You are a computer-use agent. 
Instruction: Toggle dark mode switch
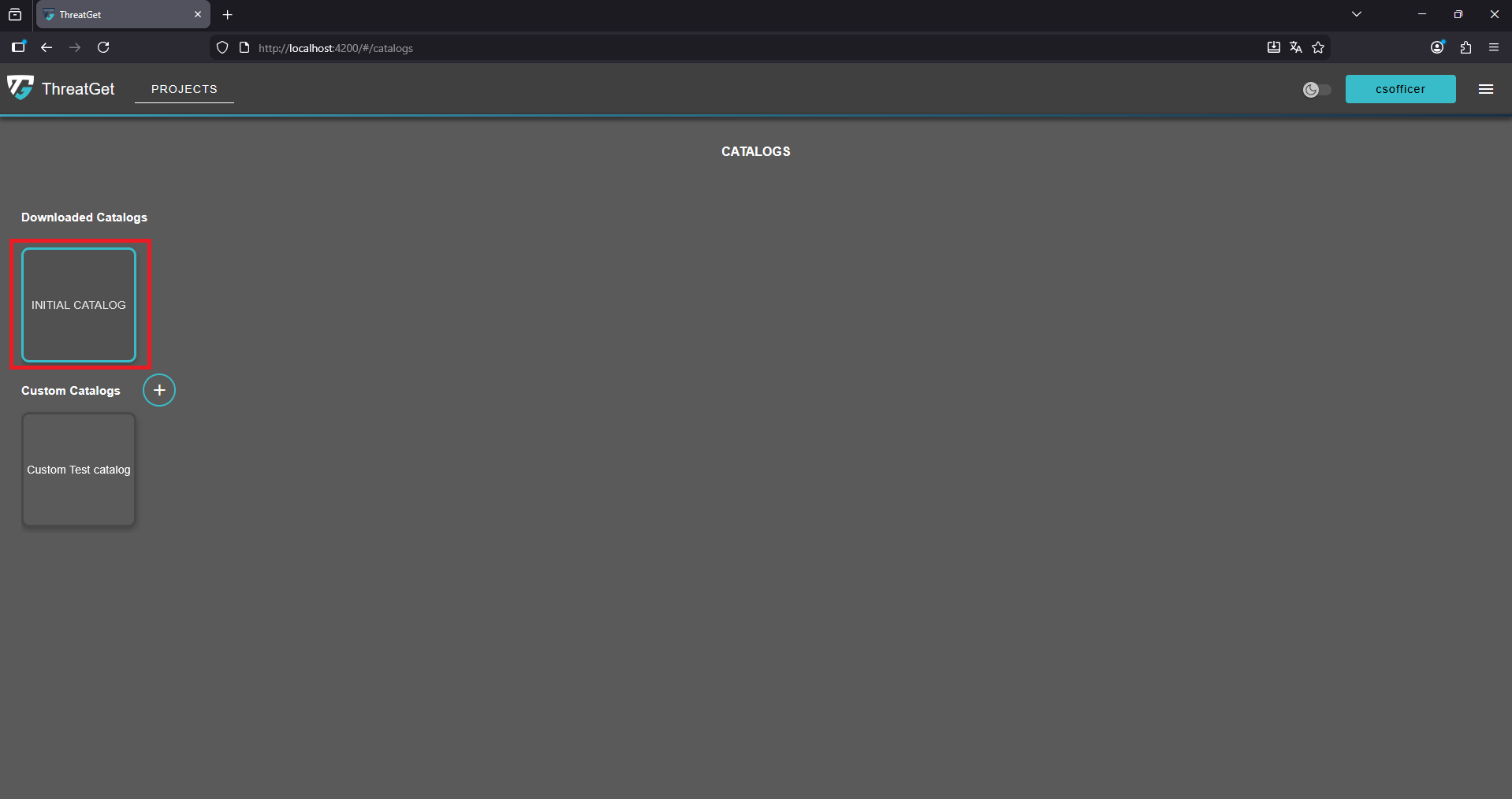point(1316,90)
